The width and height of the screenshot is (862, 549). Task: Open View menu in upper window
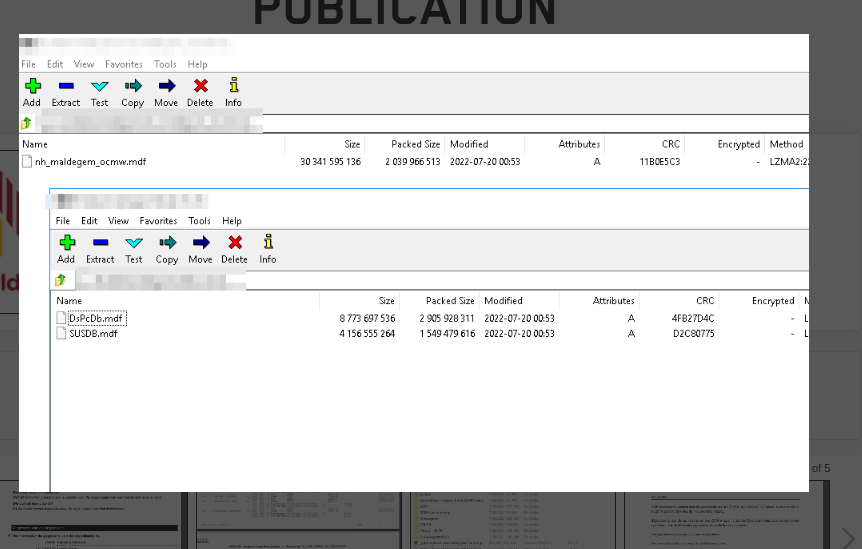coord(84,64)
